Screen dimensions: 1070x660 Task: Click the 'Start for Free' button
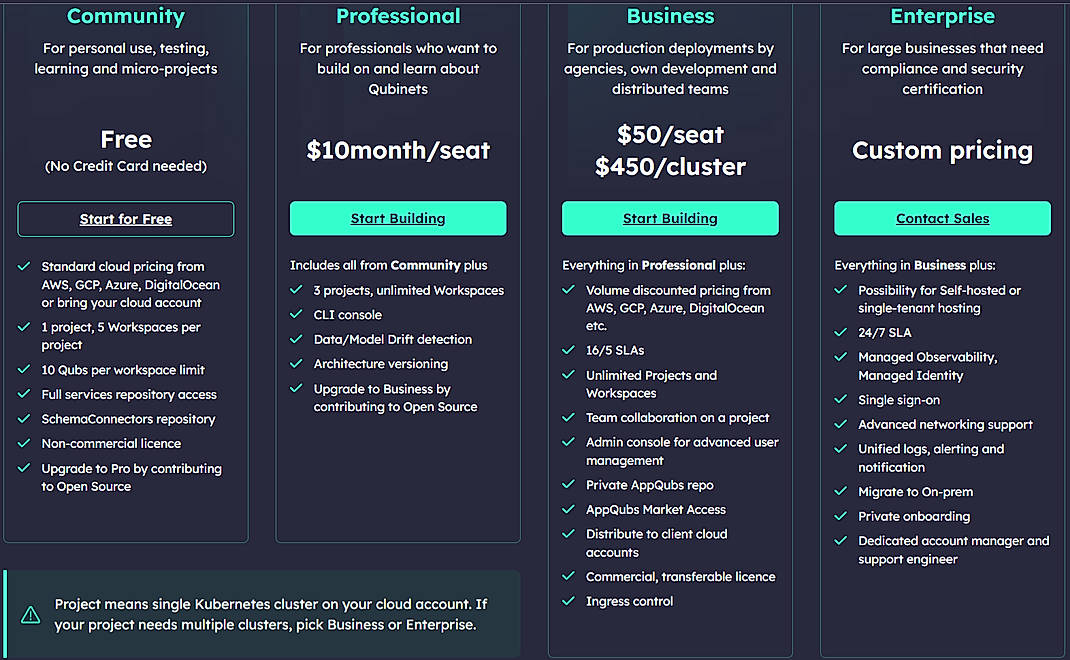[x=125, y=218]
